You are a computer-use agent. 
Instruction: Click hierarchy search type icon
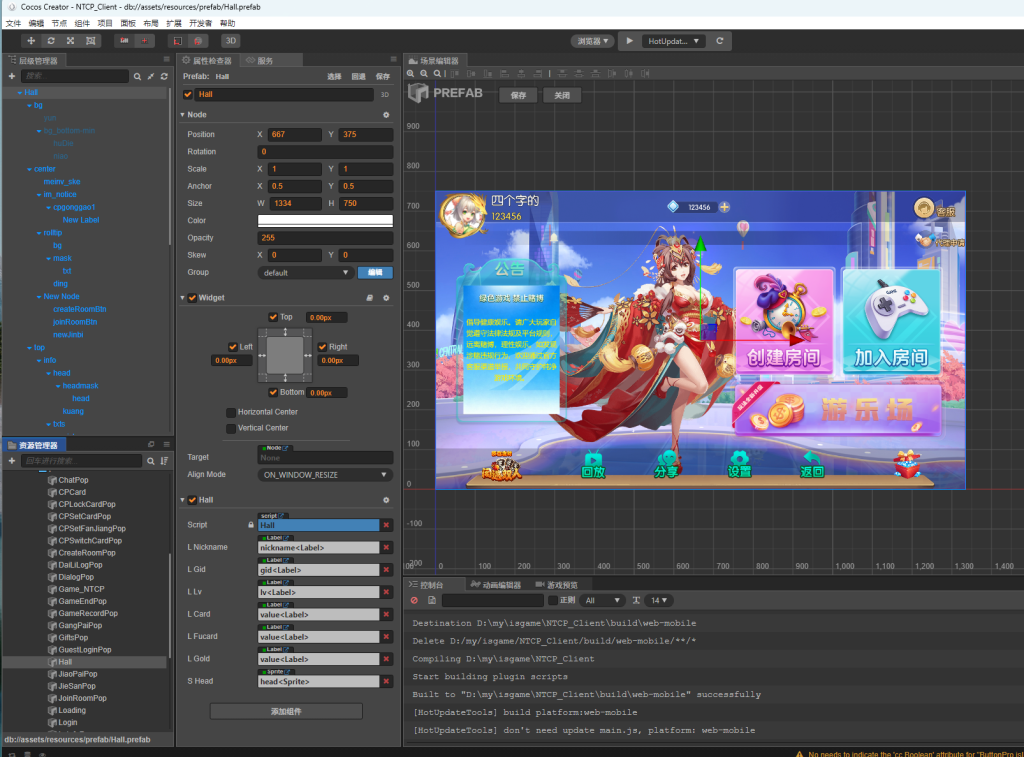click(137, 76)
